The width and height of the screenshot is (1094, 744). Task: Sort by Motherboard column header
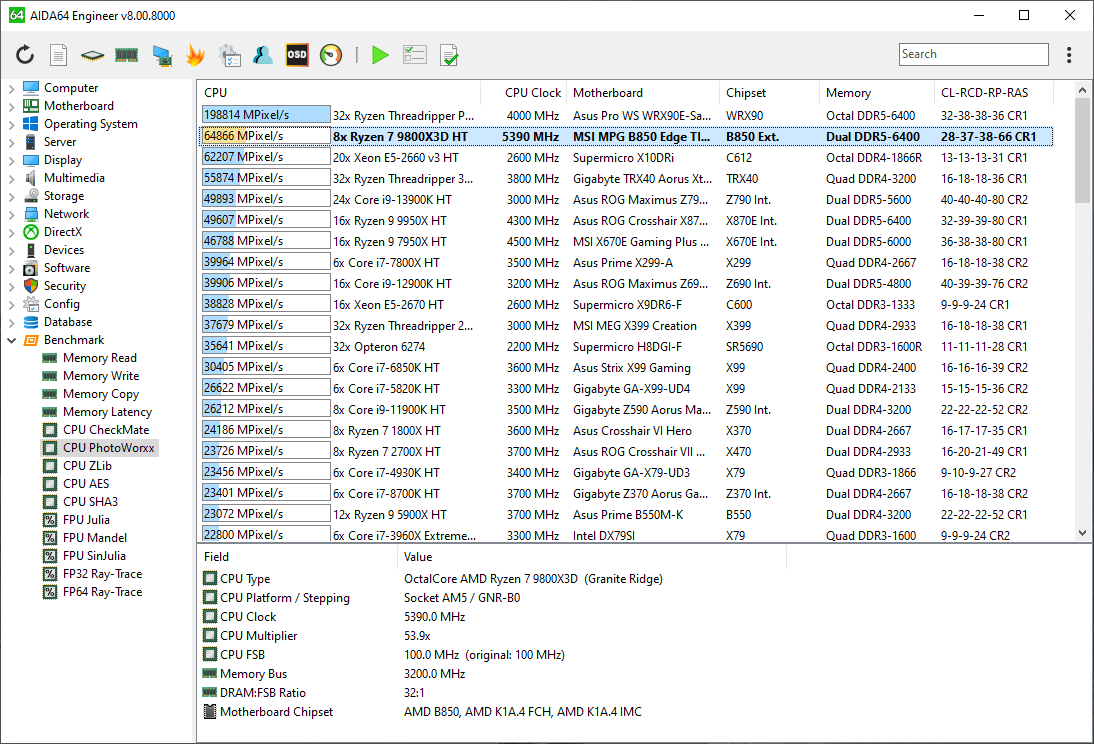pos(643,93)
